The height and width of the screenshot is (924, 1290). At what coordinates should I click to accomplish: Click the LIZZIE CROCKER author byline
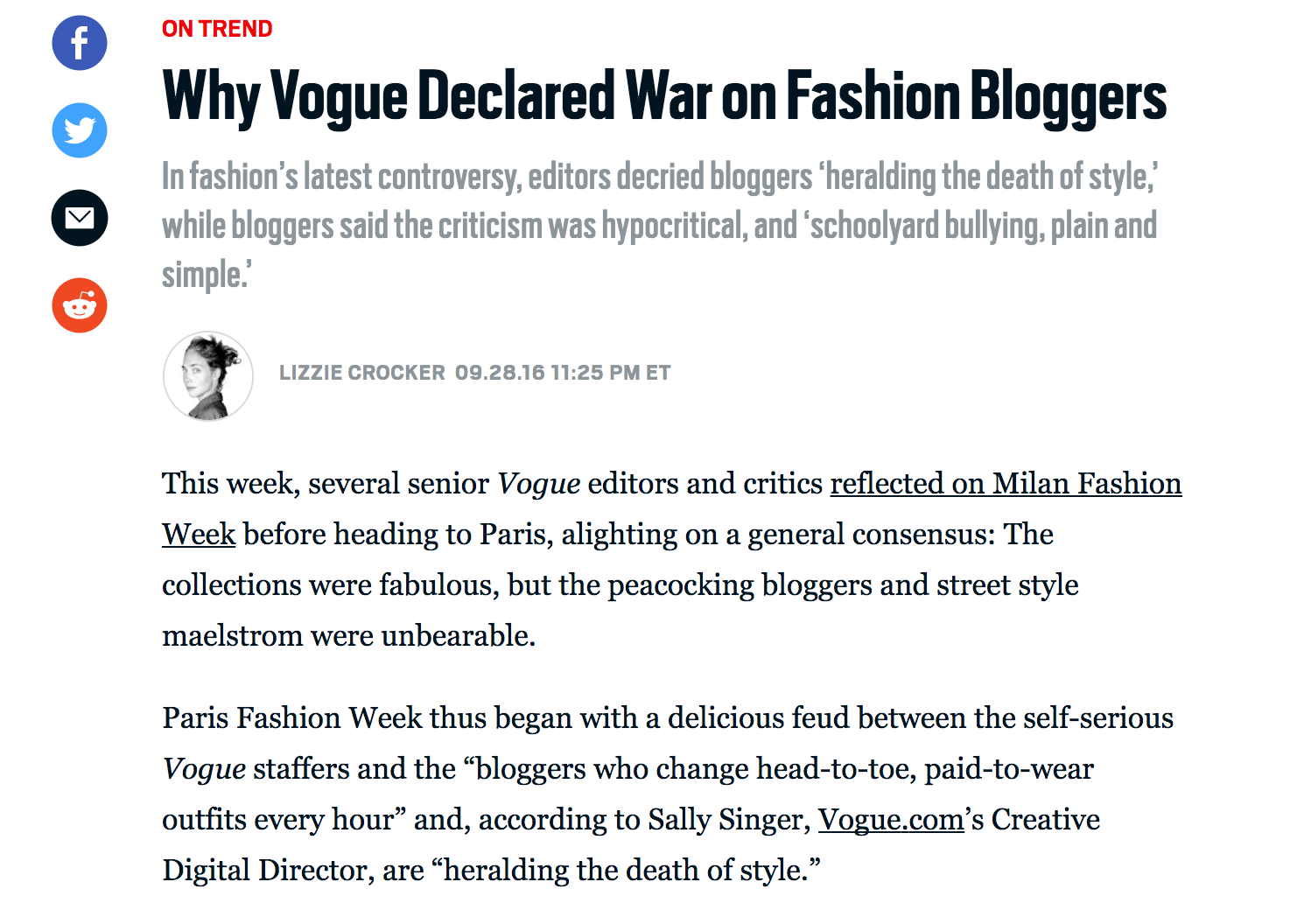point(361,373)
